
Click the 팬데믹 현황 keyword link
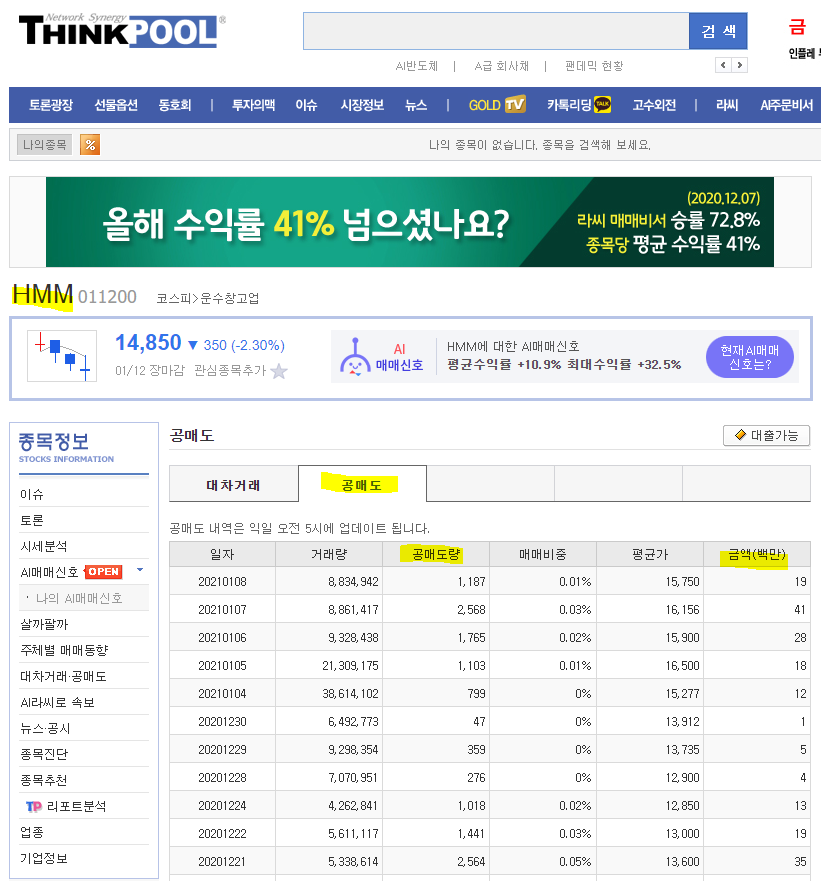(594, 66)
